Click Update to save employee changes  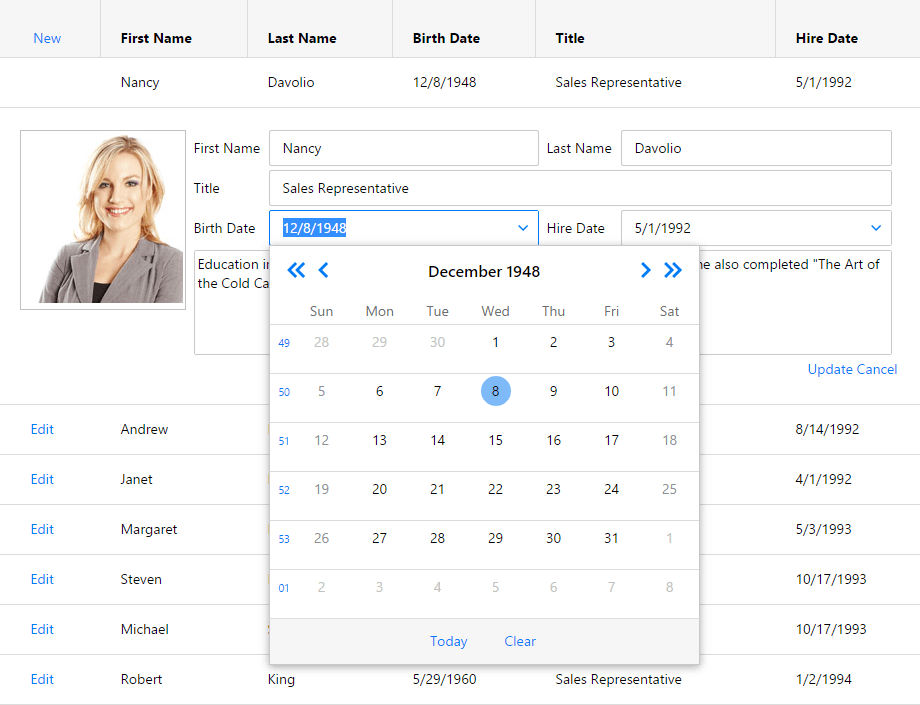click(830, 369)
